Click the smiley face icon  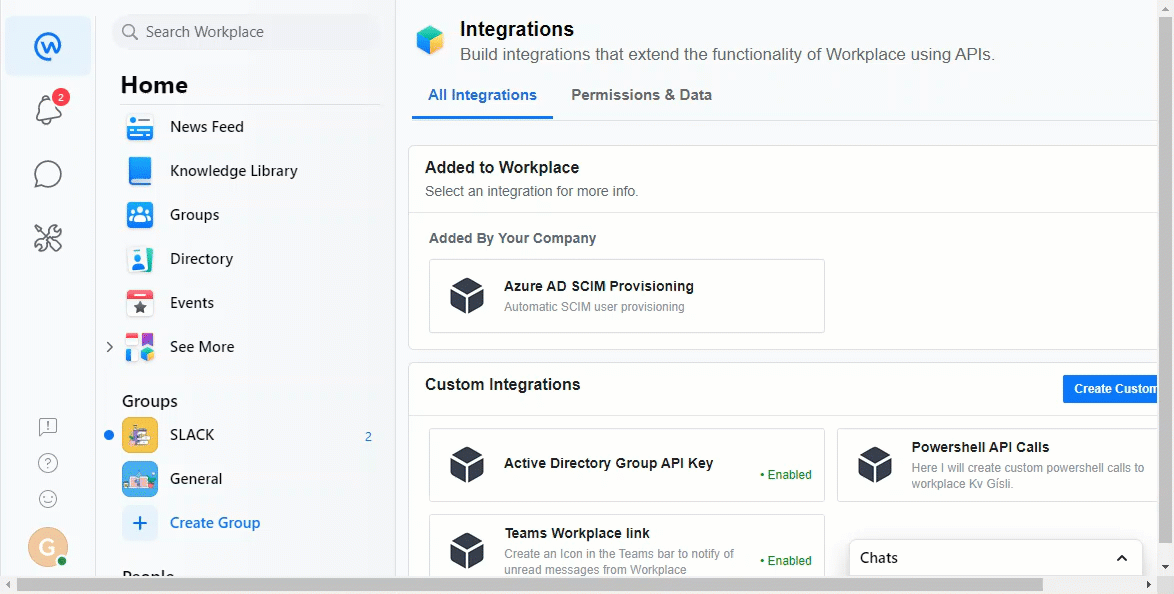tap(48, 499)
